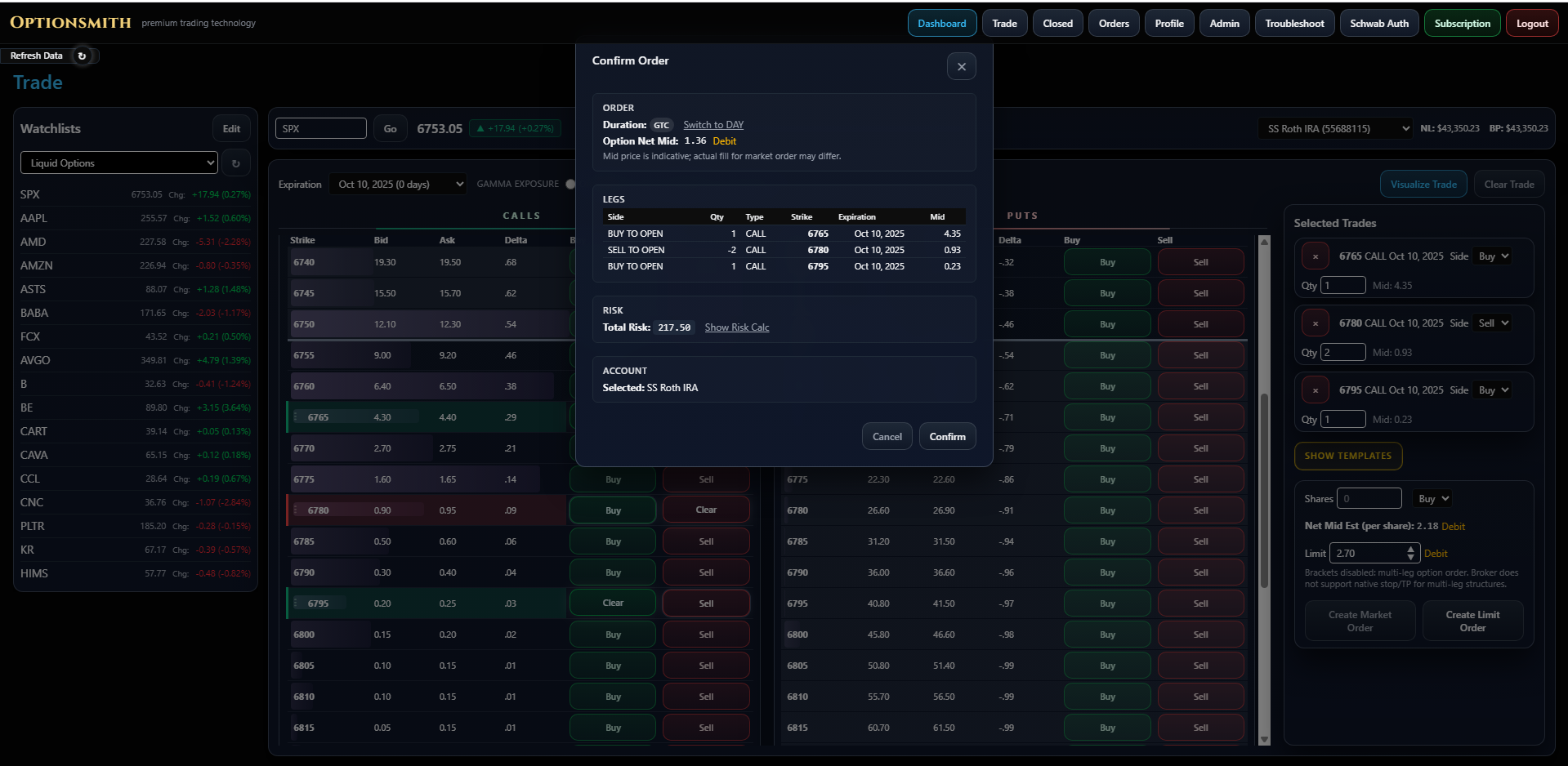
Task: Open the Closed tab in navigation
Action: tap(1057, 24)
